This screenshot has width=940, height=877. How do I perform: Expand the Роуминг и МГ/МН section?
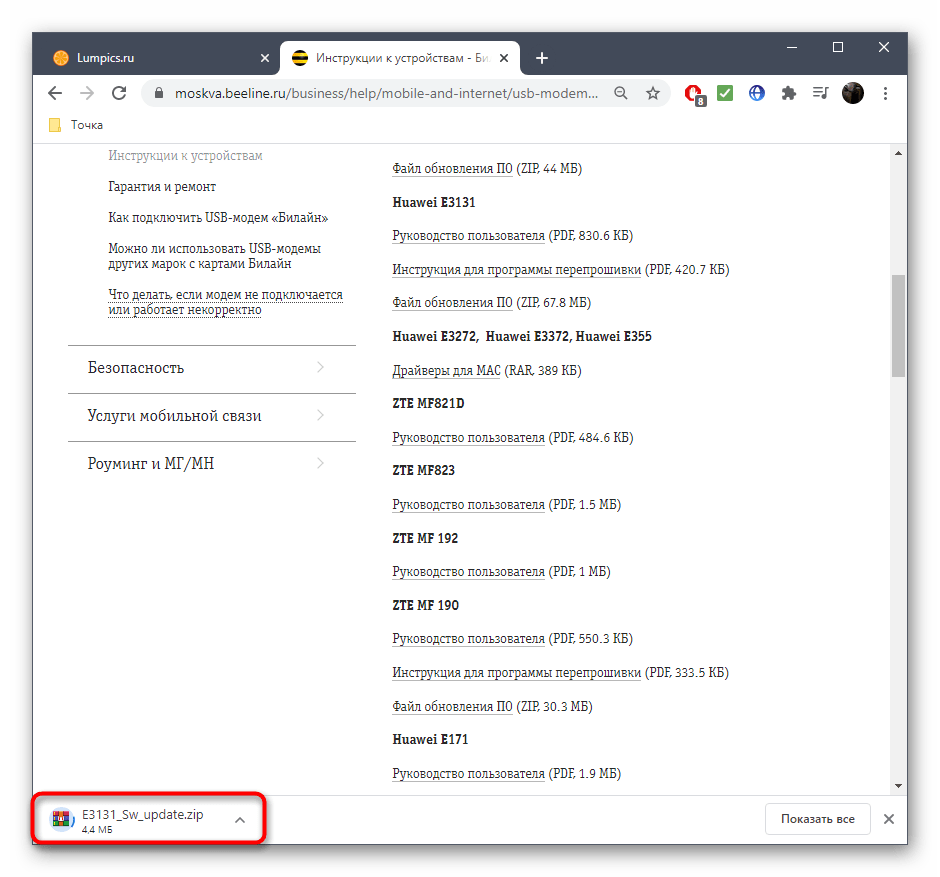tap(212, 464)
